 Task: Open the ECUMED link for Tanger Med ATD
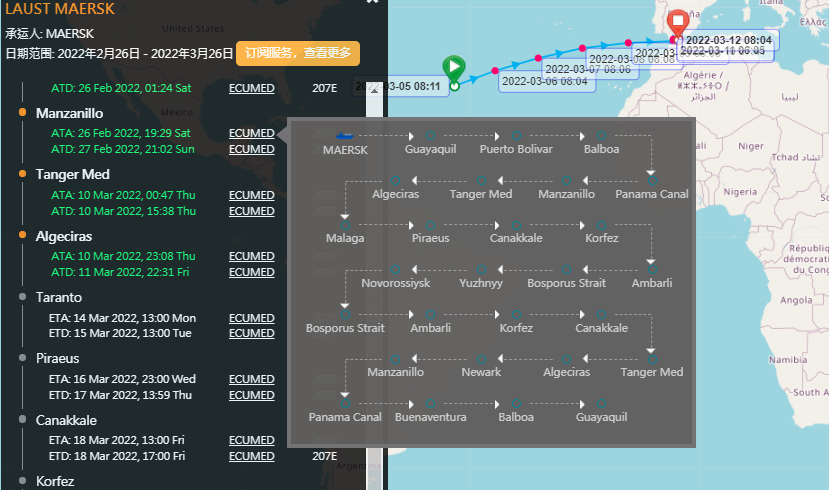coord(251,211)
